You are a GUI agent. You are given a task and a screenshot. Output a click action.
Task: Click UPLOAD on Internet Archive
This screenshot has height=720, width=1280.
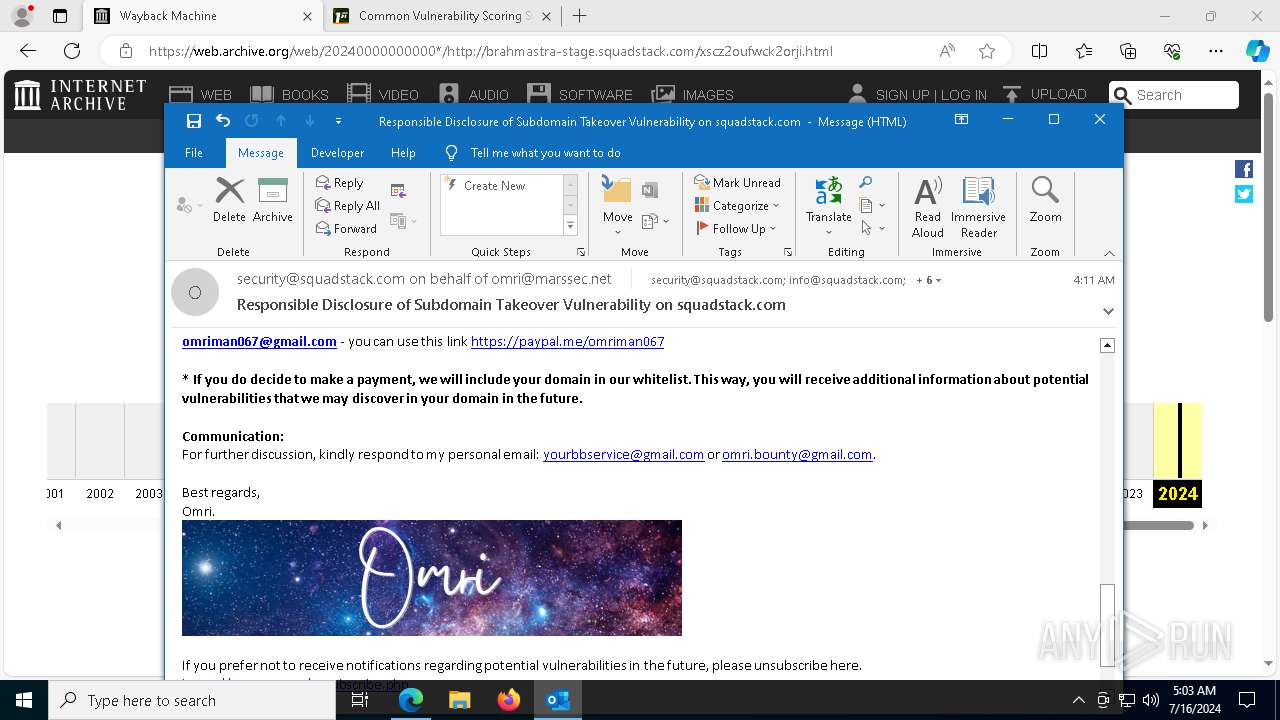[x=1043, y=94]
